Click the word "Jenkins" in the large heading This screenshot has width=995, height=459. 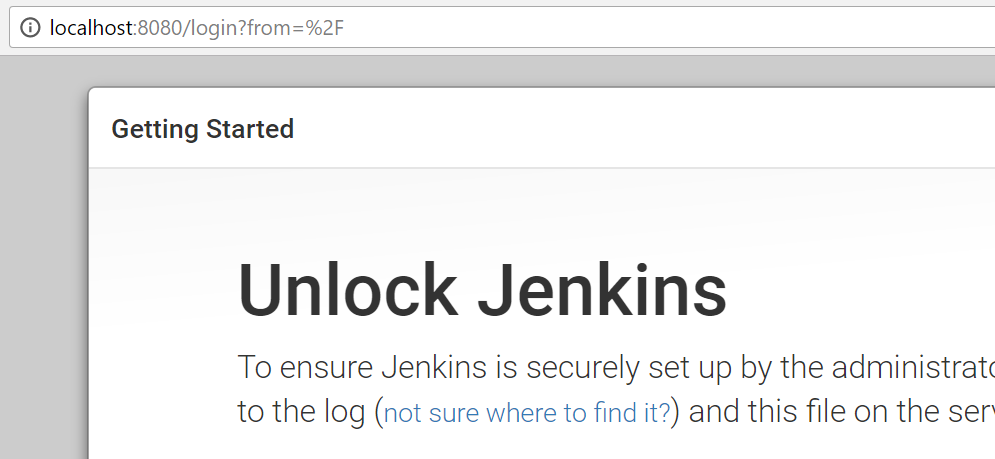pyautogui.click(x=602, y=289)
